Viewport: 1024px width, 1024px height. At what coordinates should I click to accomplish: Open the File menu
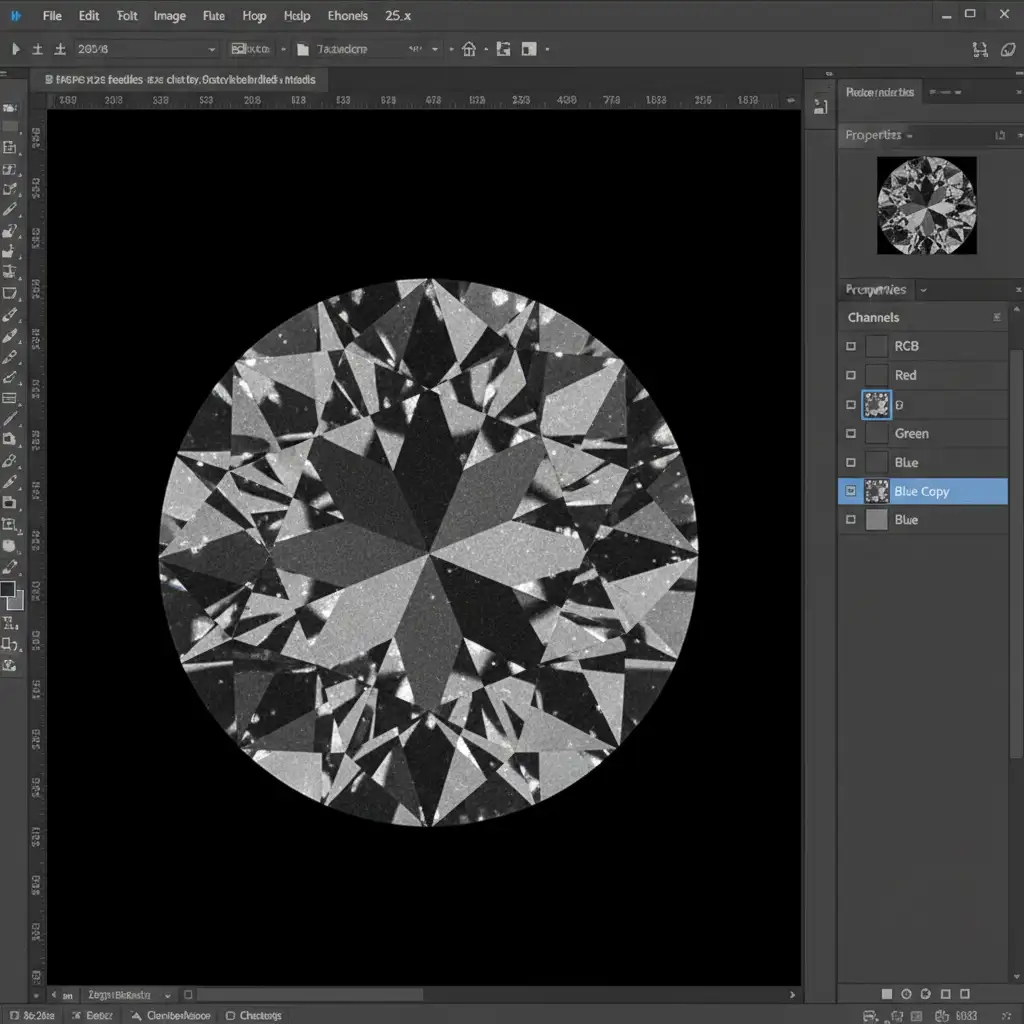(x=53, y=16)
